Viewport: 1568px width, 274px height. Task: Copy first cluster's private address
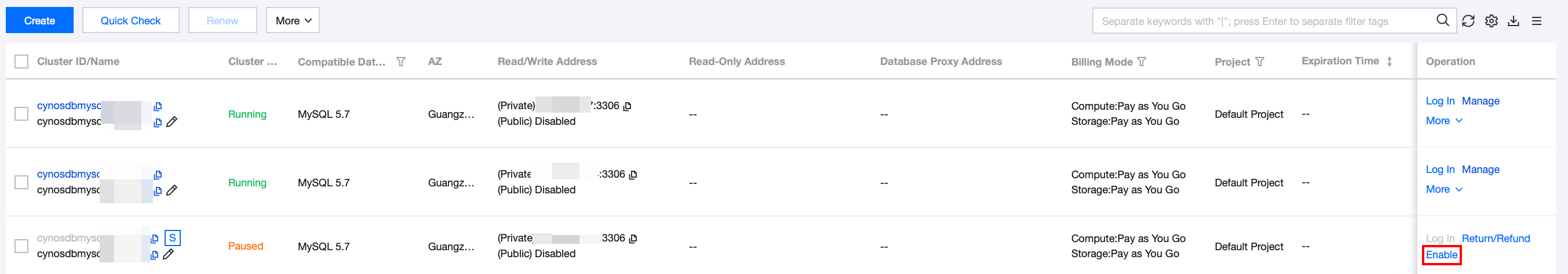click(628, 106)
